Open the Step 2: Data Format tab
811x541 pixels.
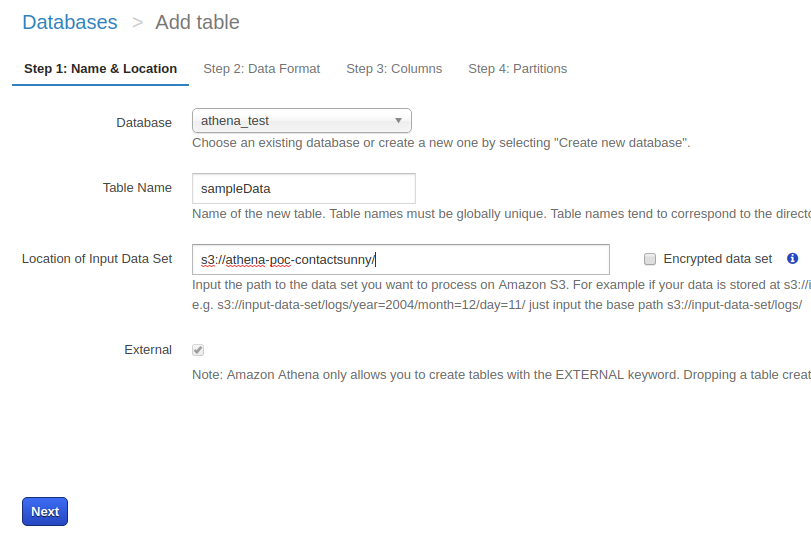point(262,69)
